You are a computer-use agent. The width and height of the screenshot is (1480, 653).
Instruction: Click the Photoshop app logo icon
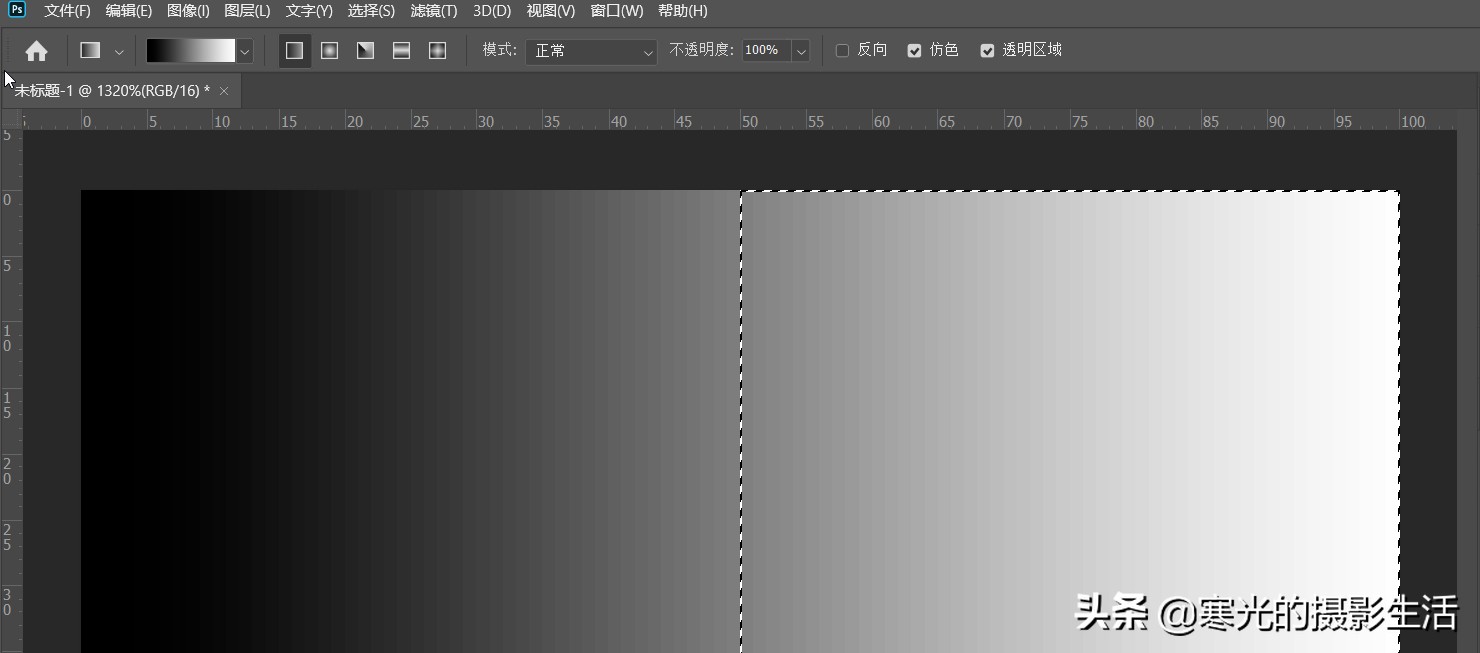coord(17,10)
